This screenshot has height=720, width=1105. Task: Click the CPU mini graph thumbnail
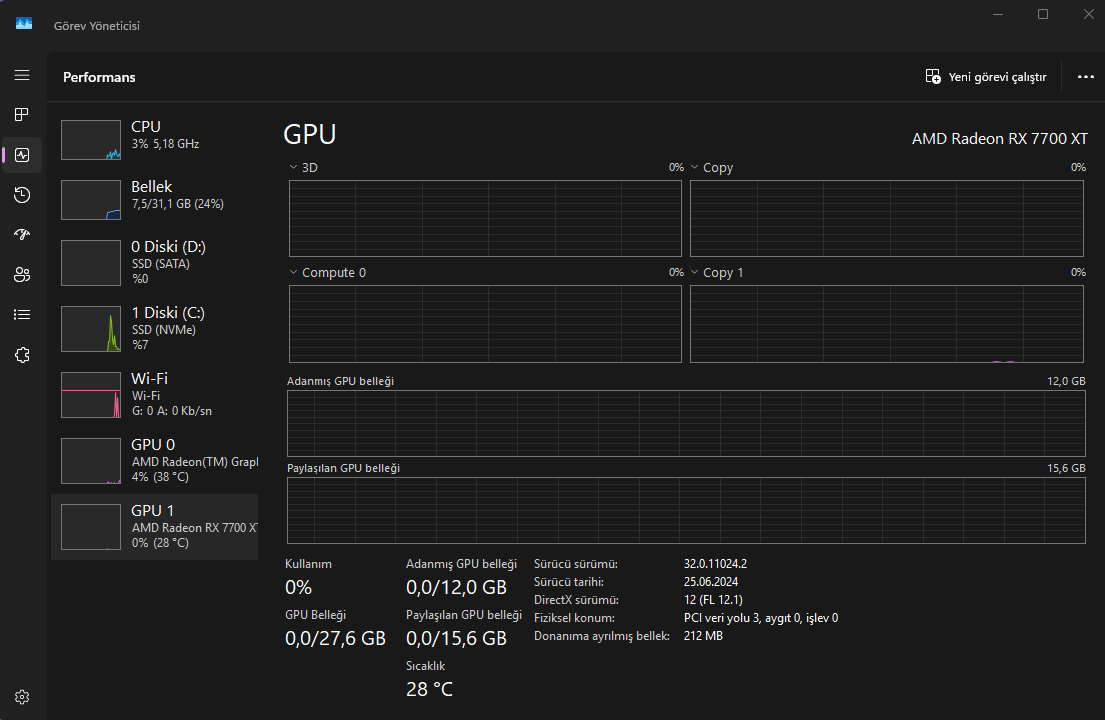click(x=91, y=139)
